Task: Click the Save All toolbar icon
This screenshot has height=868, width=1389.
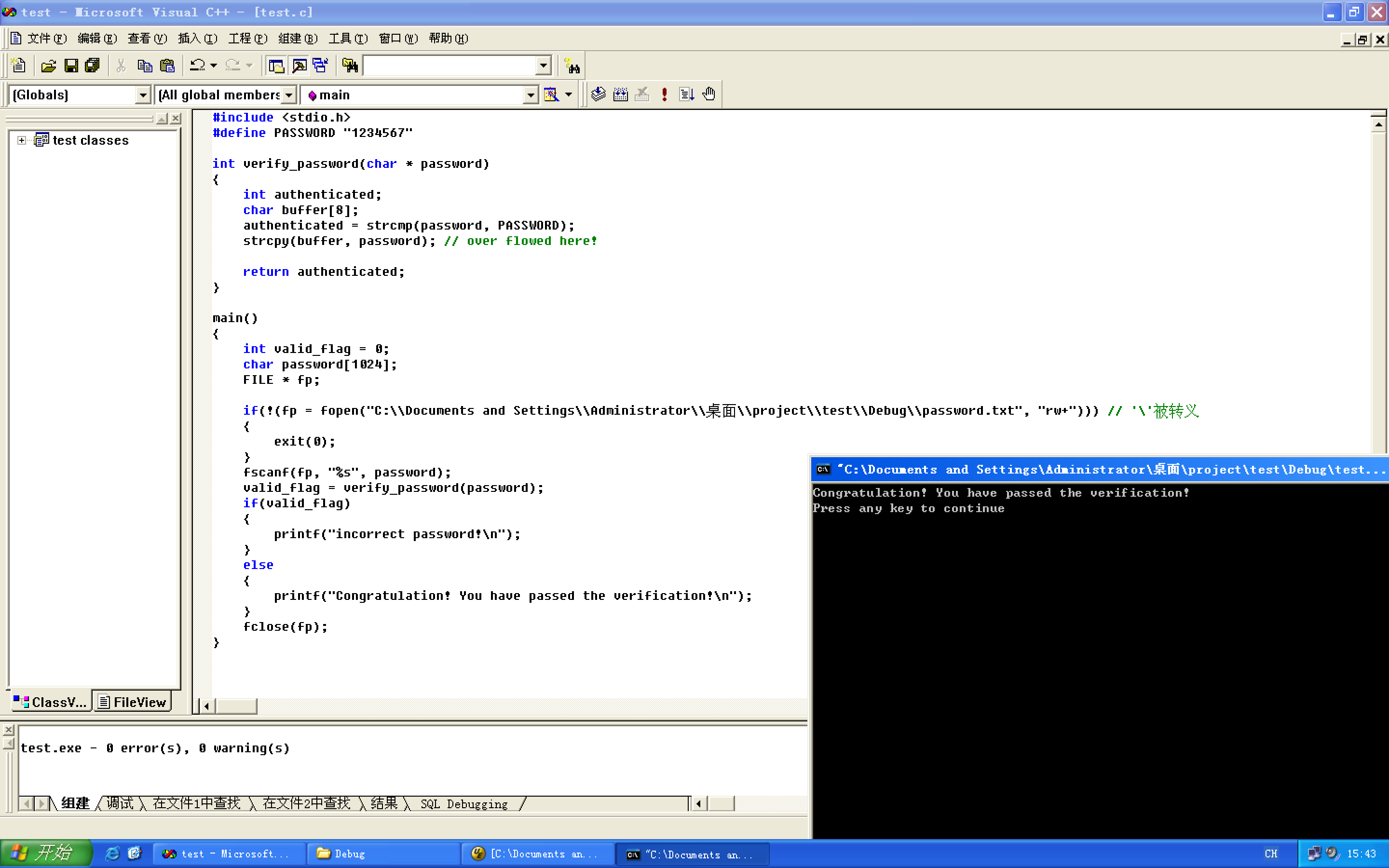Action: coord(92,66)
